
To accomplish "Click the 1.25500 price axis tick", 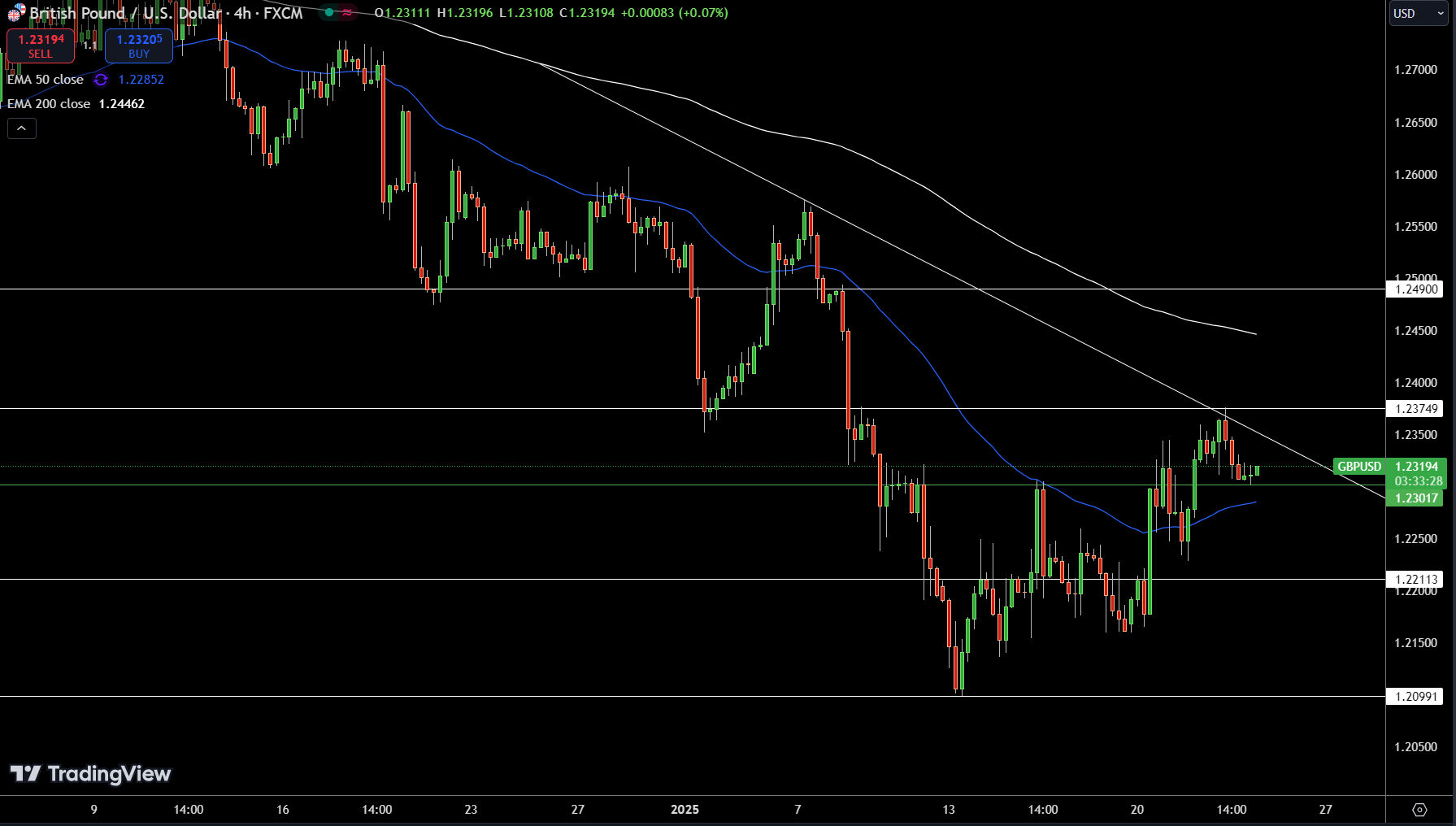I will click(x=1415, y=227).
